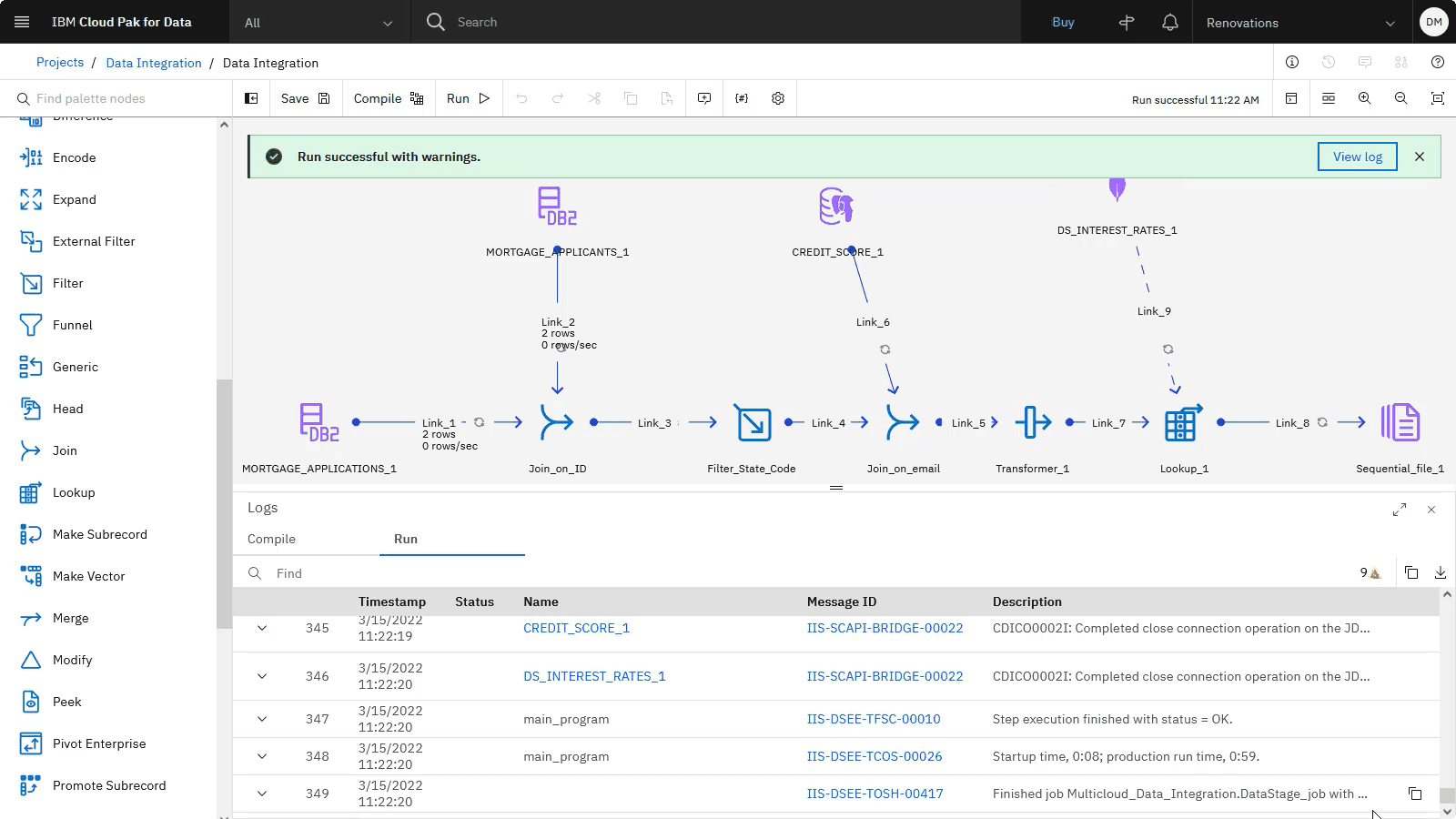Select MORTGAGE_APPLICATIONS_1 DB2 node
This screenshot has height=819, width=1456.
click(319, 422)
